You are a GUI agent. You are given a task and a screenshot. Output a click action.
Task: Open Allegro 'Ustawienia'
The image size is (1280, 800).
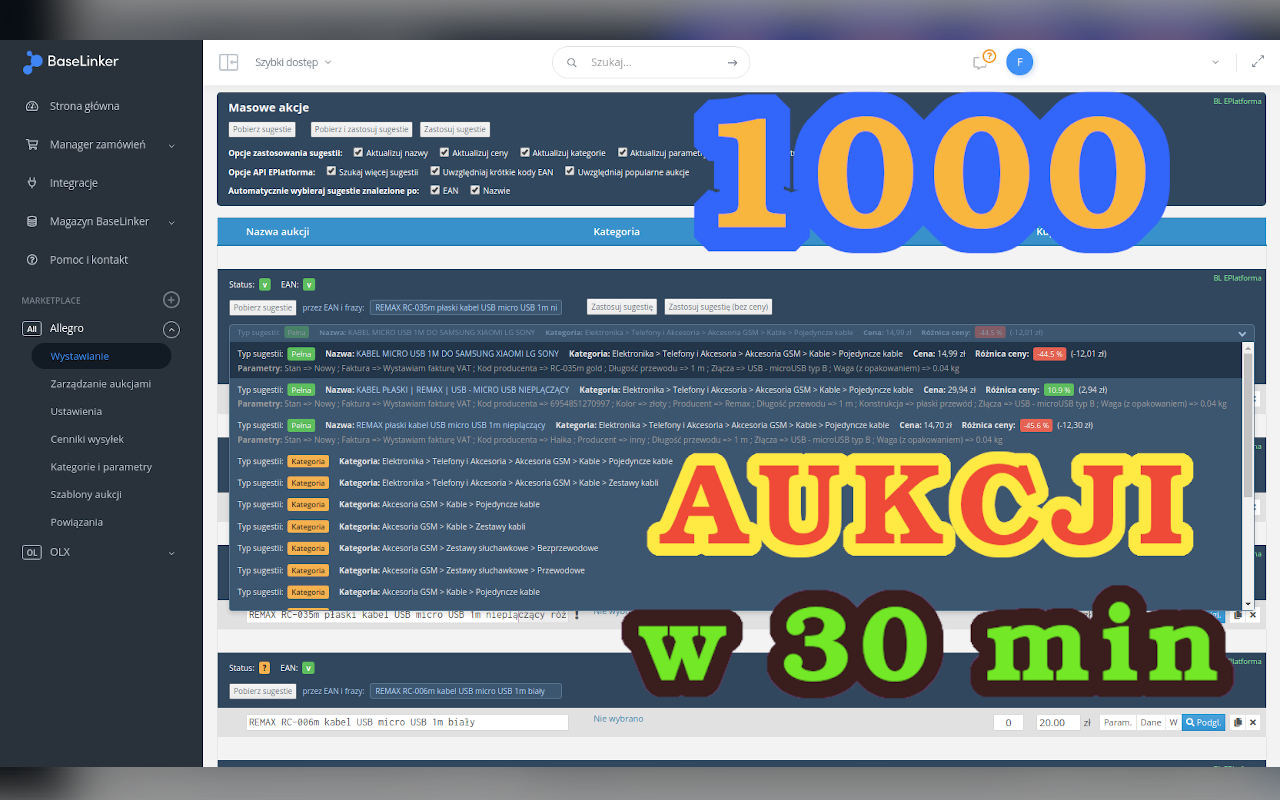click(76, 411)
